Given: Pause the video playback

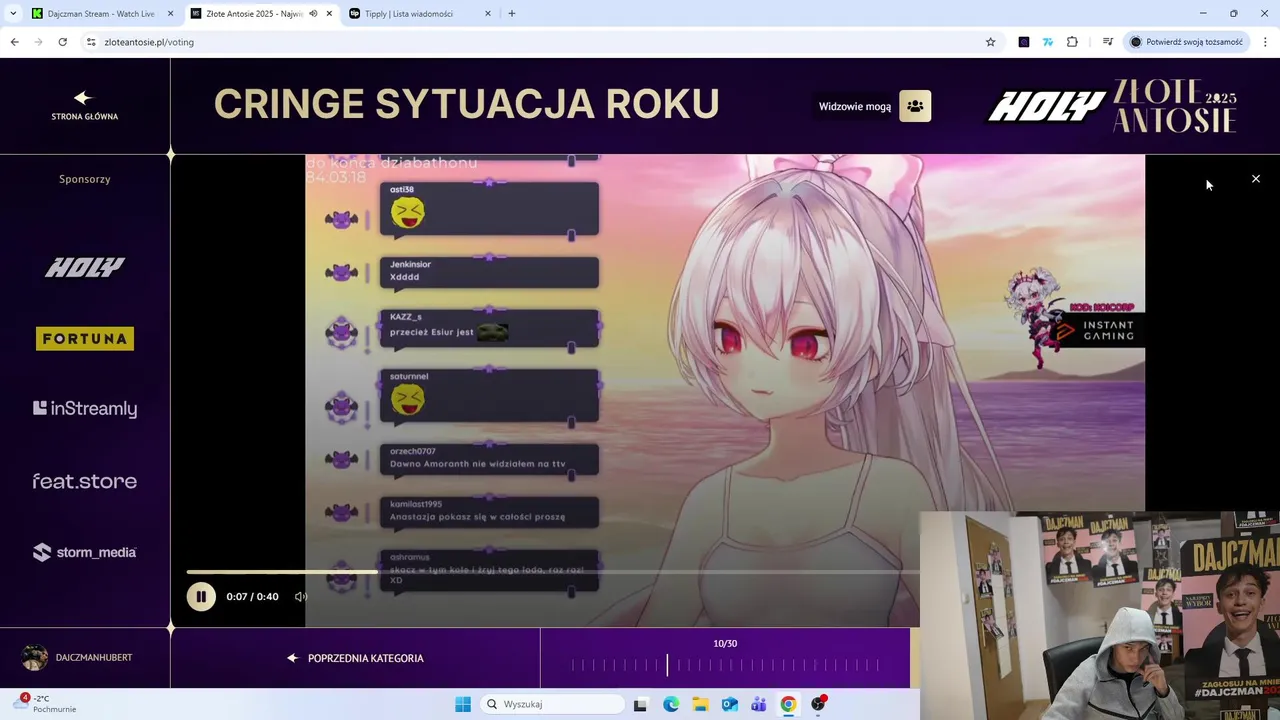Looking at the screenshot, I should [201, 597].
